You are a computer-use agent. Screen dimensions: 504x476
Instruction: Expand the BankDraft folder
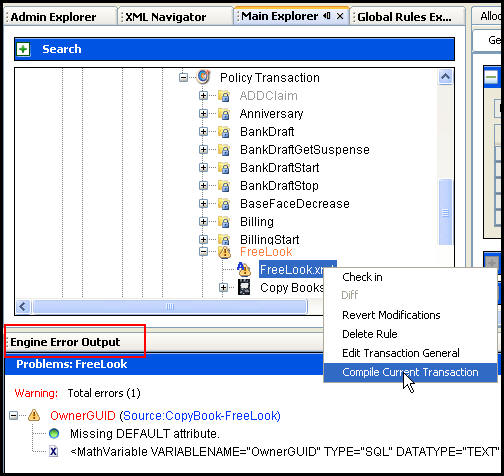pyautogui.click(x=203, y=132)
